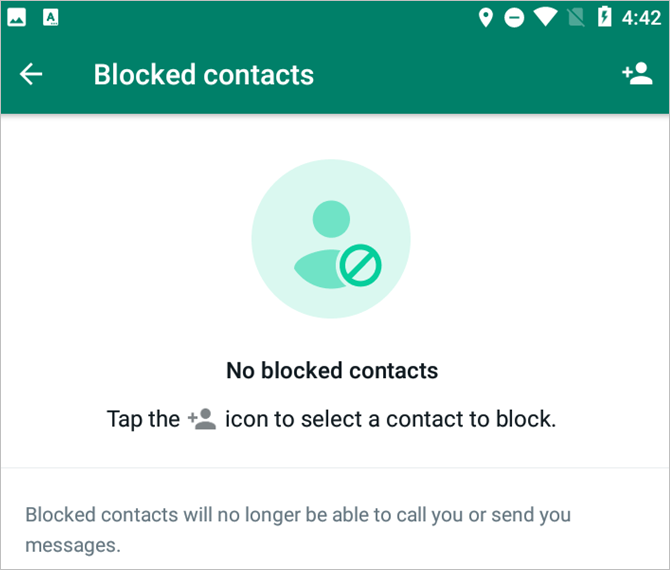Tap the "No blocked contacts" heading

(x=332, y=371)
